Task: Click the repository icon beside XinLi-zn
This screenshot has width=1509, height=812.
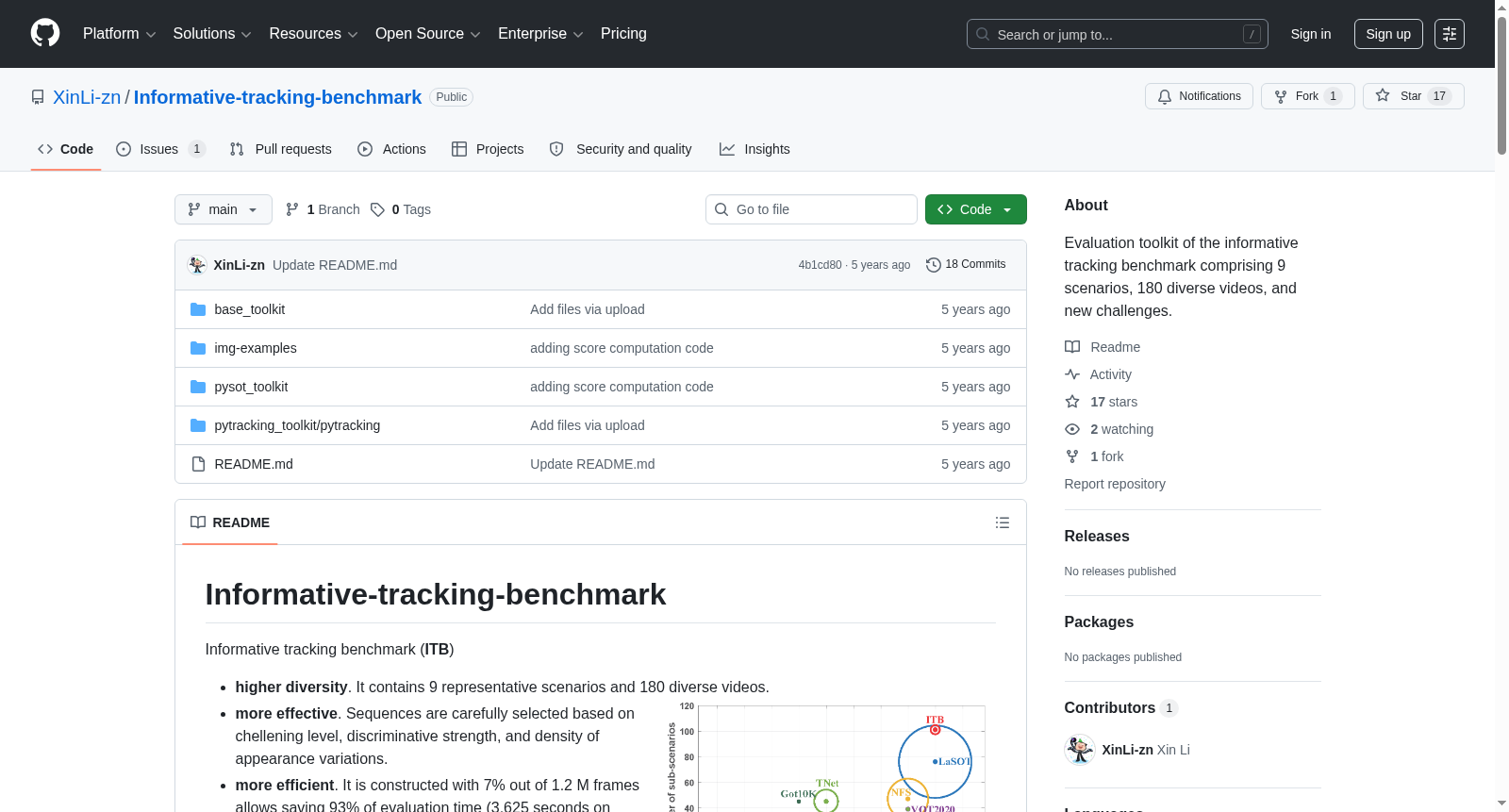Action: pos(38,97)
